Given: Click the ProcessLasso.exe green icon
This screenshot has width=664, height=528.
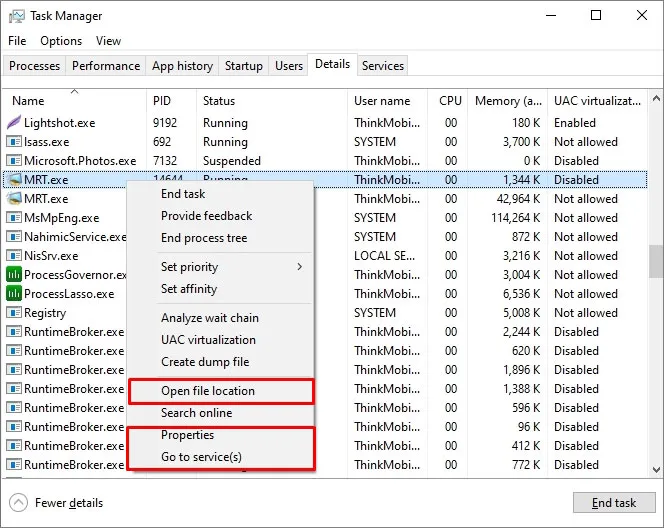Looking at the screenshot, I should [x=14, y=293].
